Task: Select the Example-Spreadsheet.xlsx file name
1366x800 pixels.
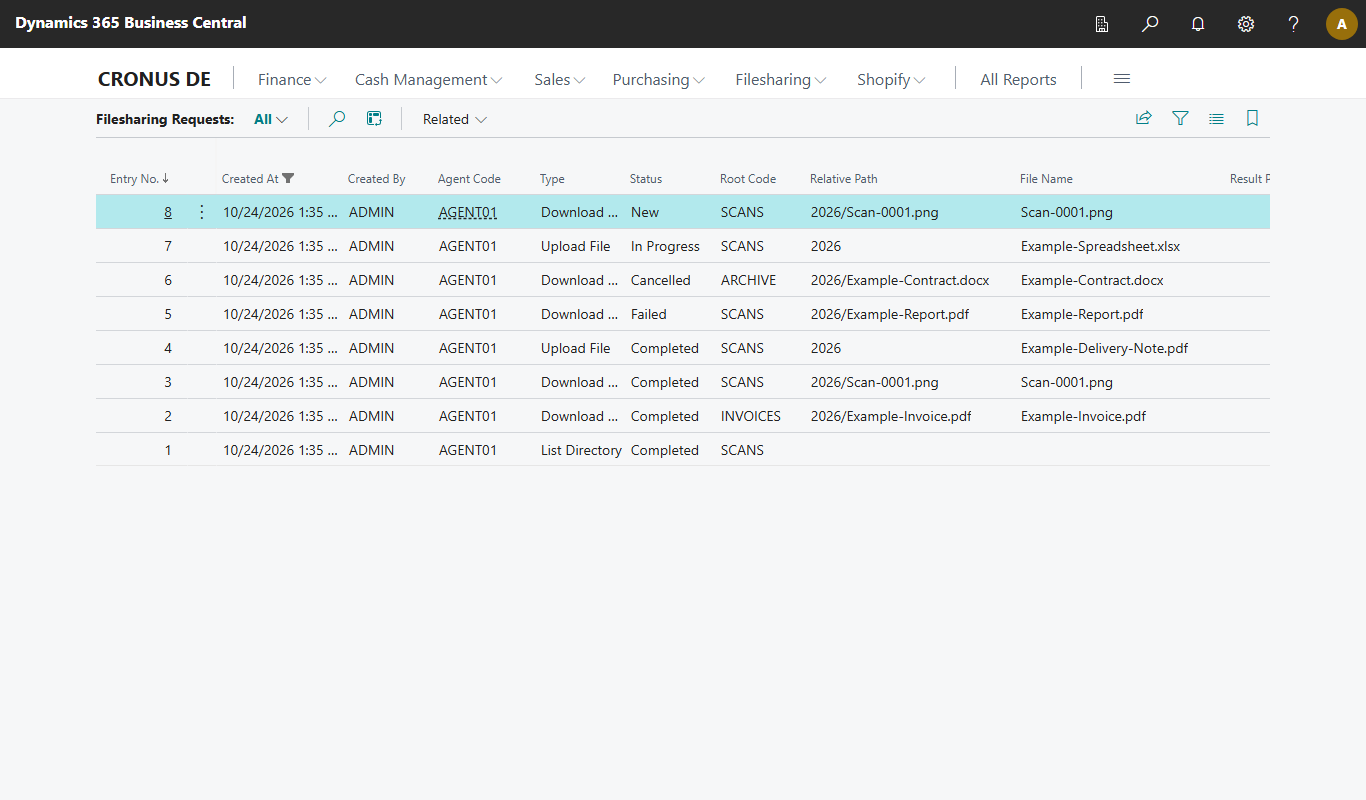Action: coord(1101,246)
